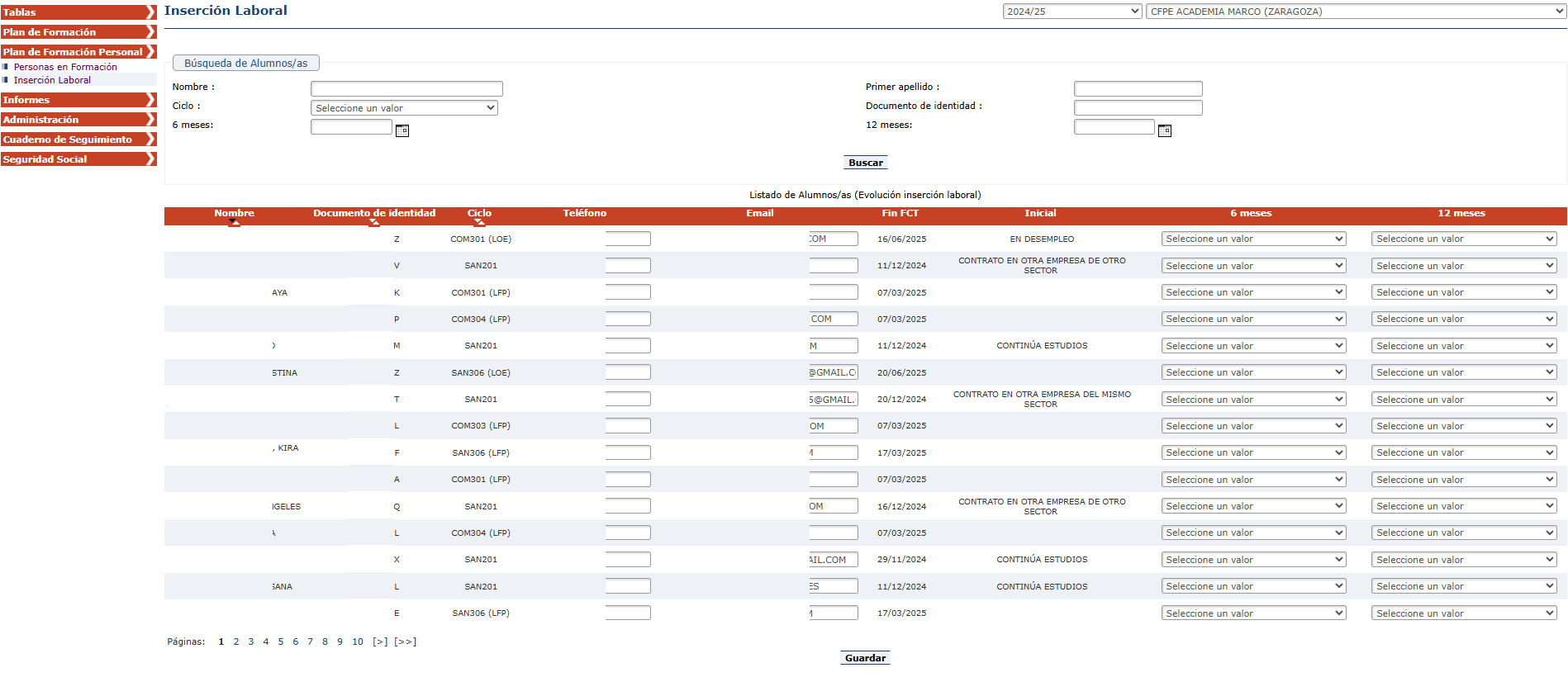Select the date '29/11/2024'
1568x696 pixels.
point(902,560)
